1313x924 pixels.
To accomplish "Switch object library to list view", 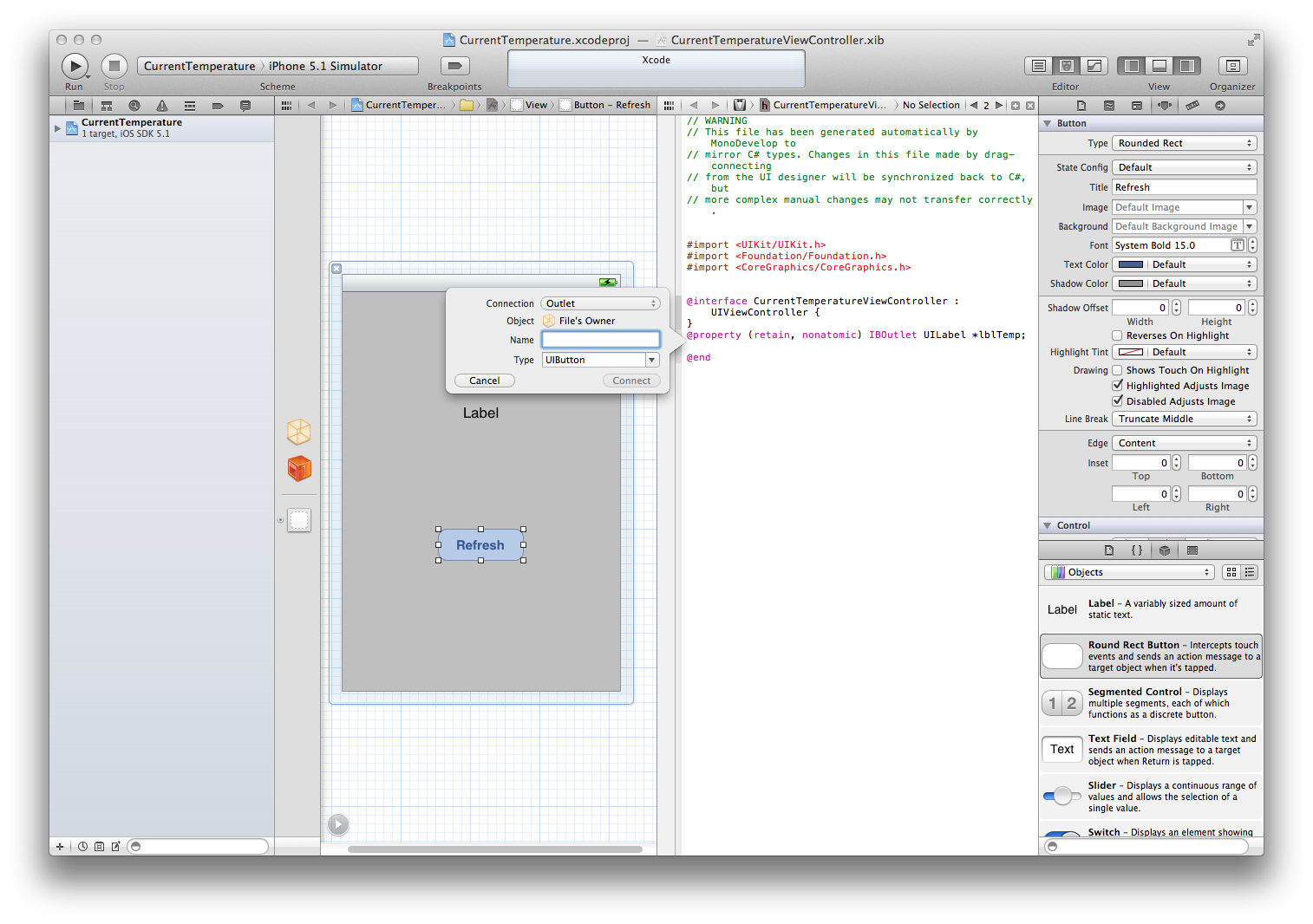I will pyautogui.click(x=1250, y=572).
